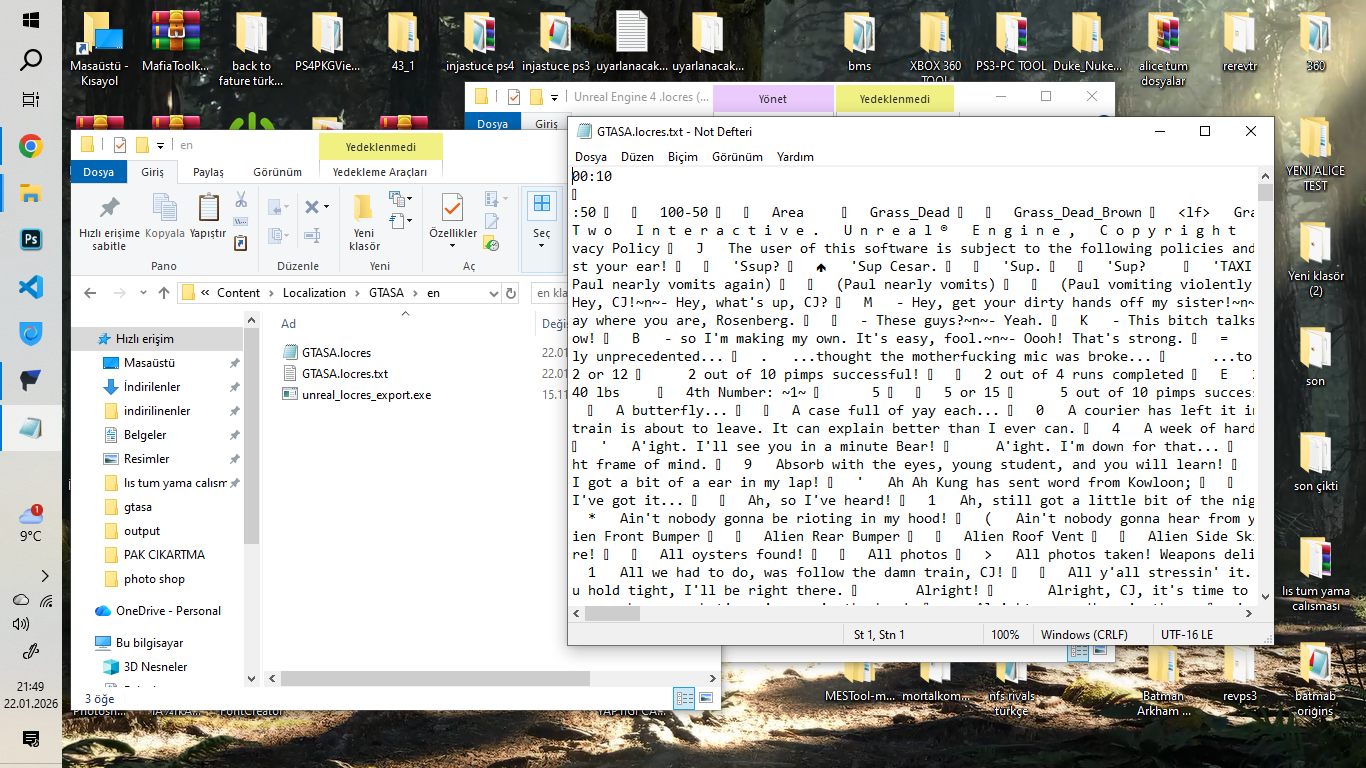Open File Explorer from the taskbar
1366x768 pixels.
click(x=30, y=193)
